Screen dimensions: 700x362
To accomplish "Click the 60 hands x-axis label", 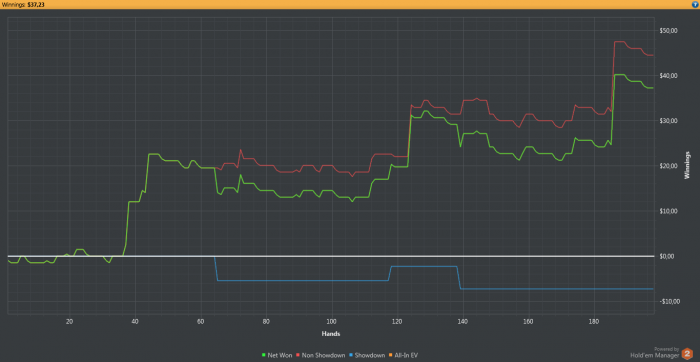I will tap(200, 321).
